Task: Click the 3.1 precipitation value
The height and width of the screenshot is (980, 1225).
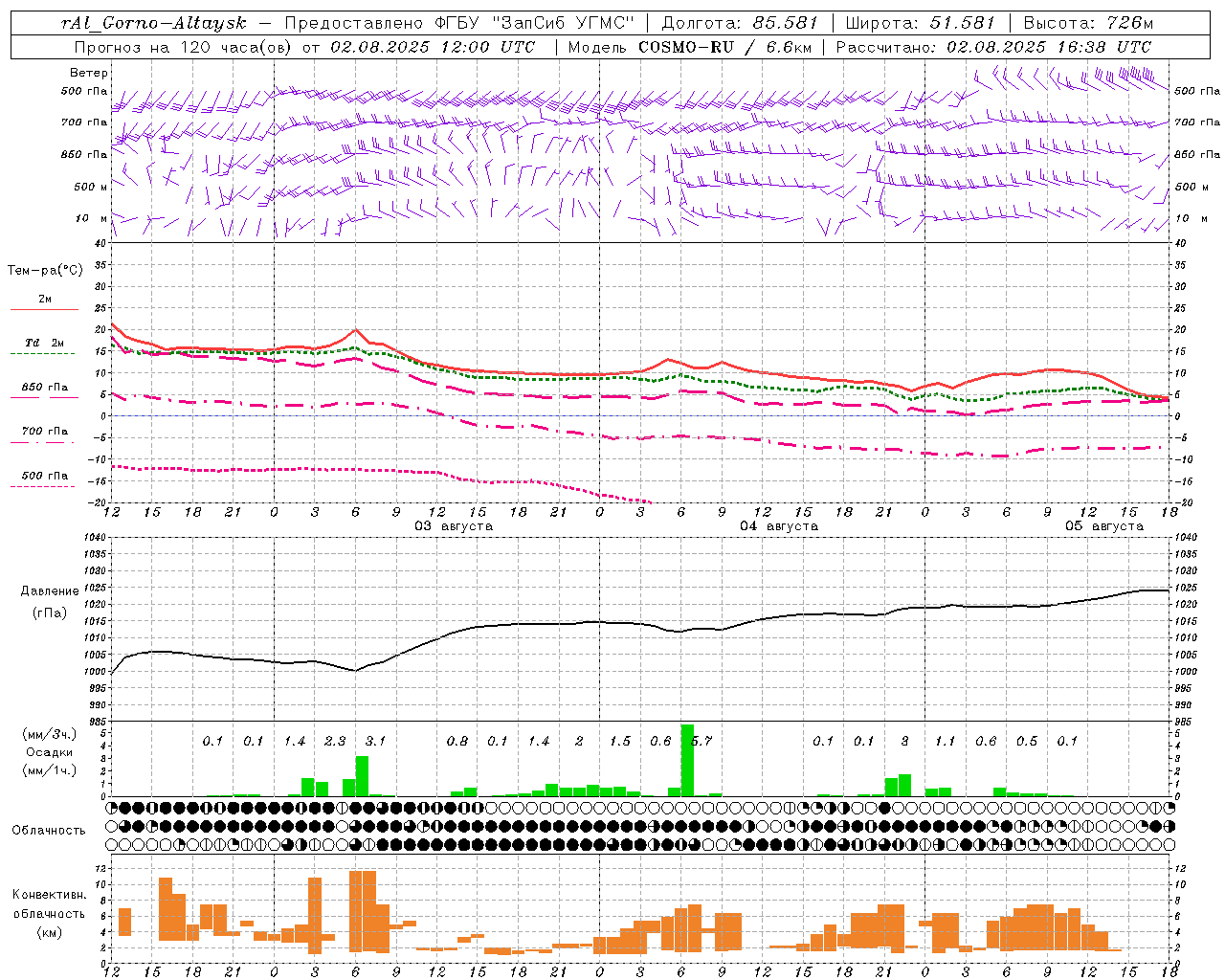Action: (x=375, y=741)
